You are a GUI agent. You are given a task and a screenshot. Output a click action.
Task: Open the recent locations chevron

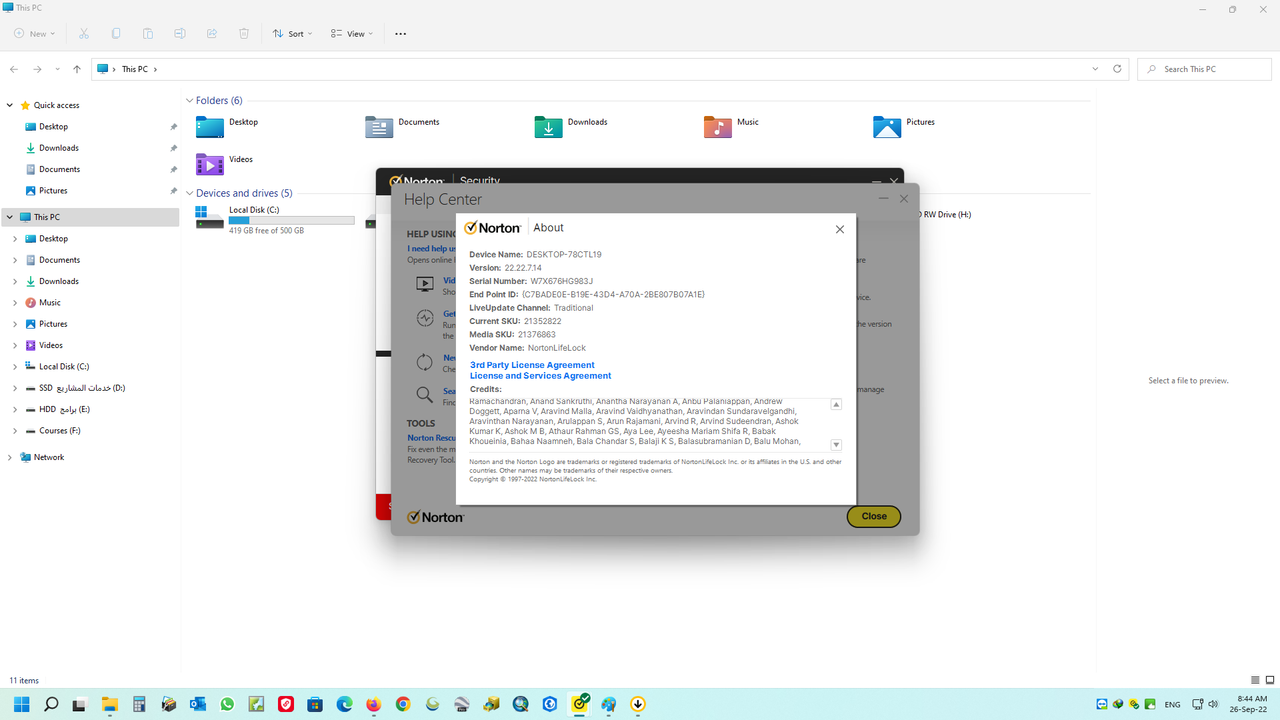58,69
